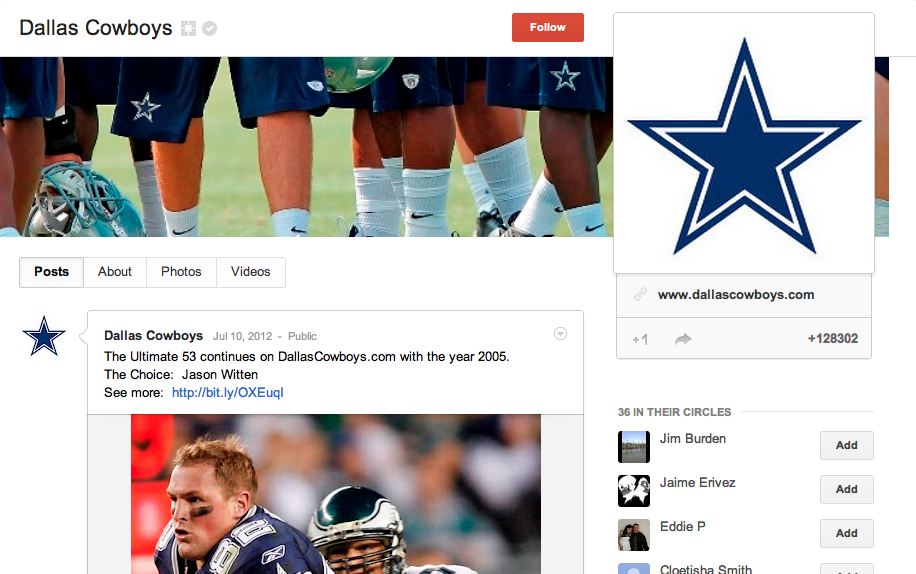Image resolution: width=916 pixels, height=574 pixels.
Task: Open post options dropdown arrow on Jul 10 post
Action: 560,333
